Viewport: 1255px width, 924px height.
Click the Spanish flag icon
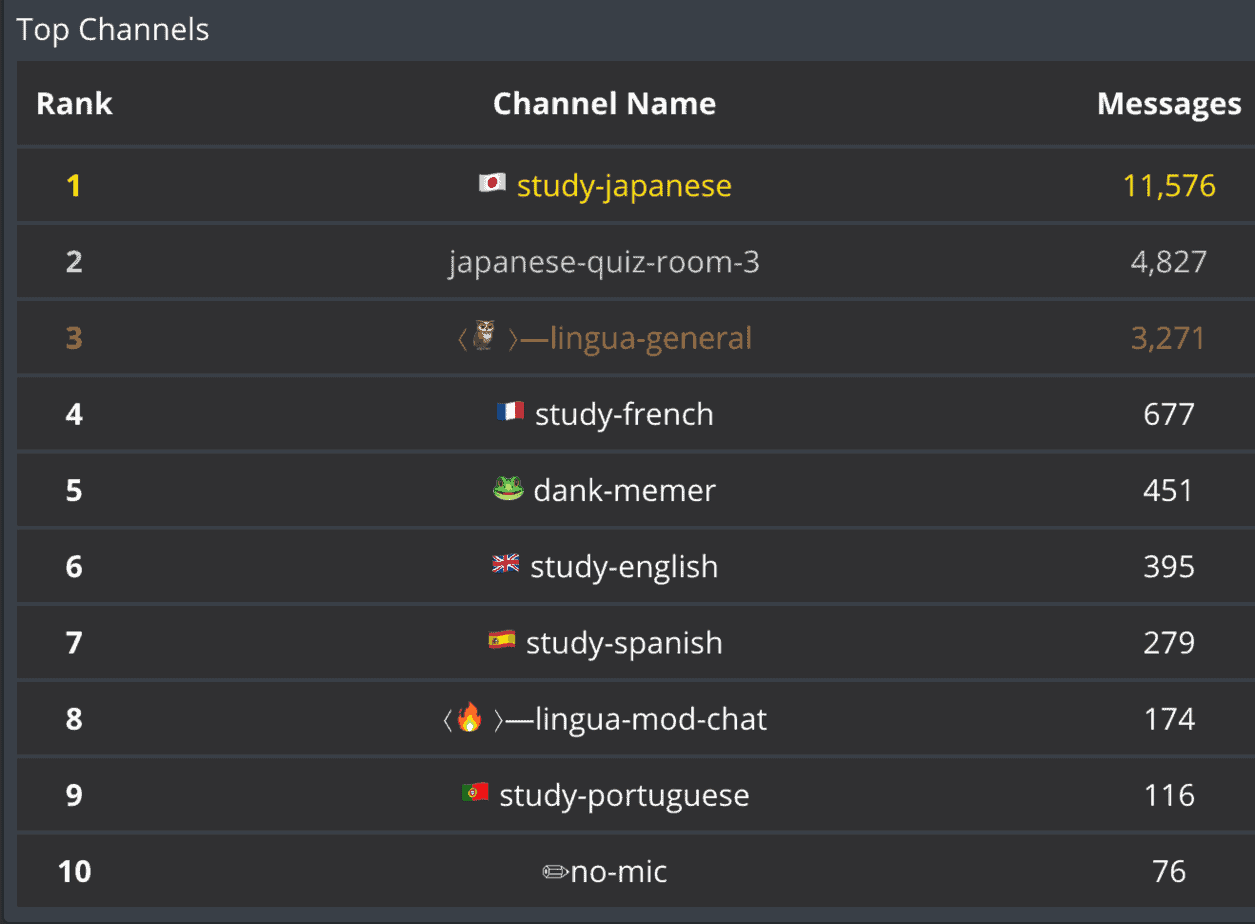tap(502, 640)
